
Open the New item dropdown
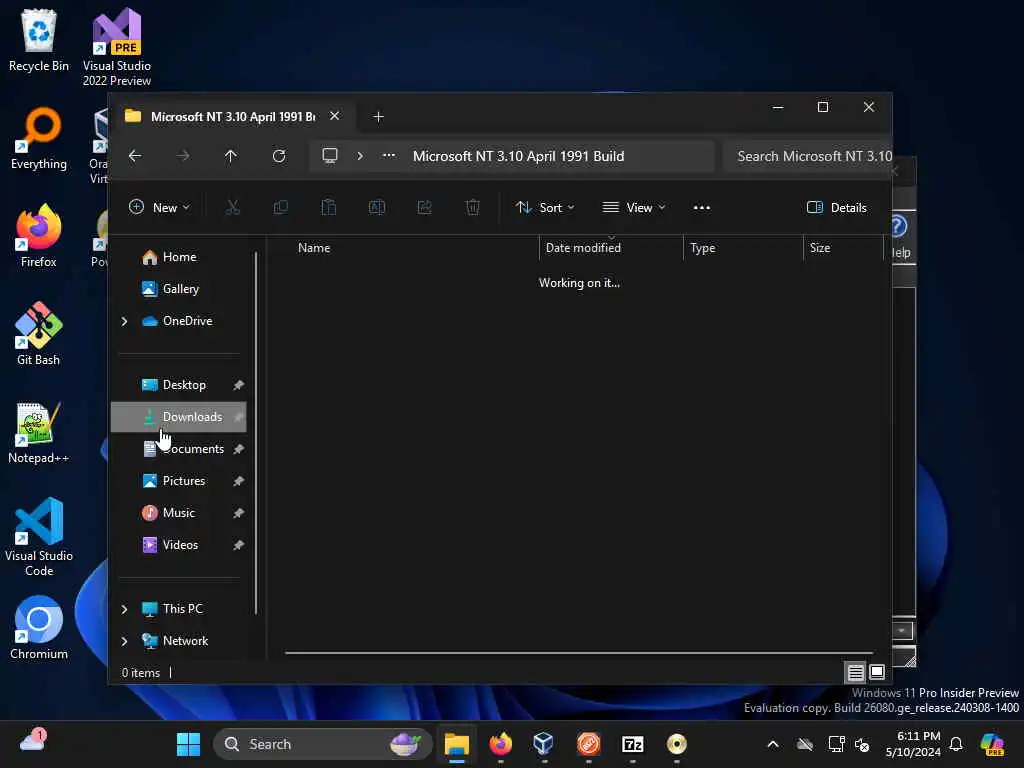coord(159,208)
